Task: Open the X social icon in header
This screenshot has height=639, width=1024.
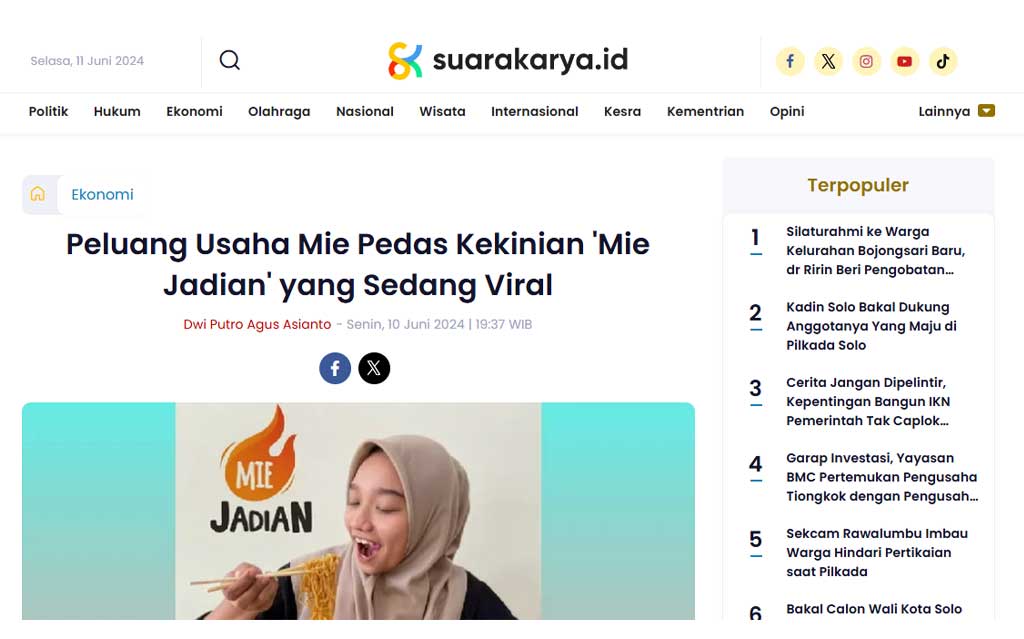Action: click(828, 61)
